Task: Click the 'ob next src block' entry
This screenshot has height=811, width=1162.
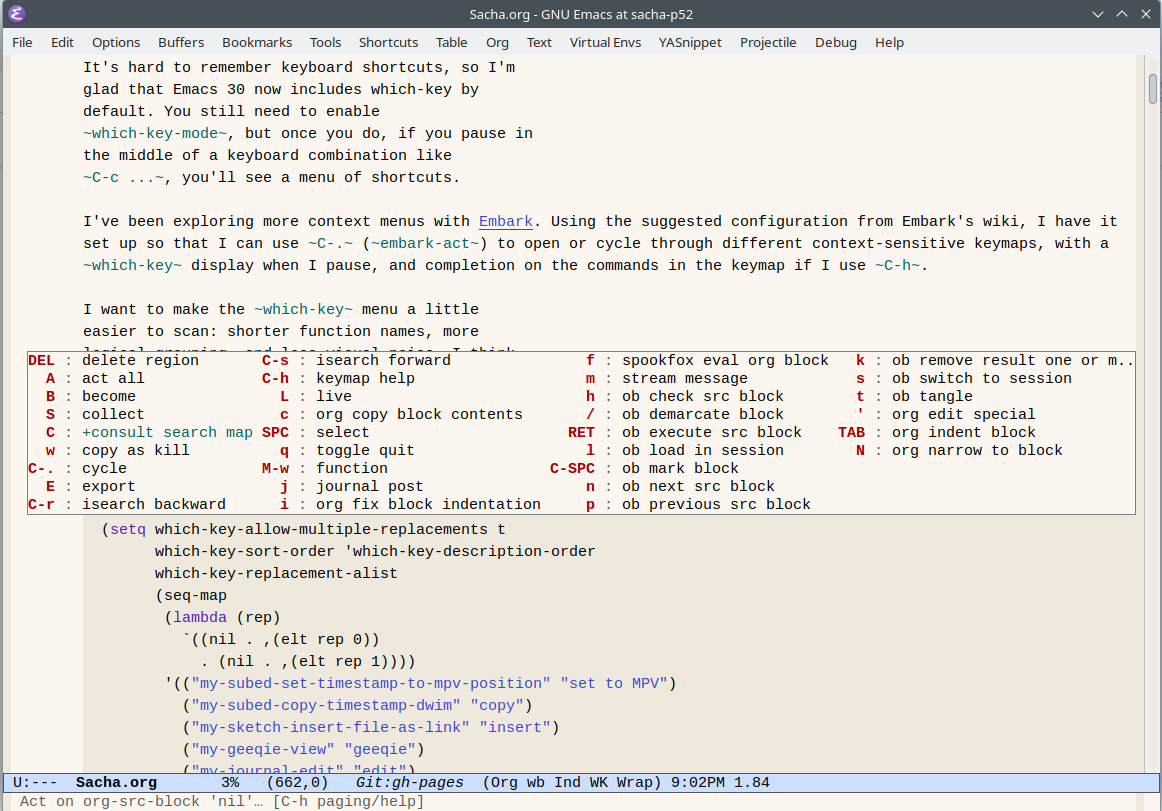Action: coord(698,486)
